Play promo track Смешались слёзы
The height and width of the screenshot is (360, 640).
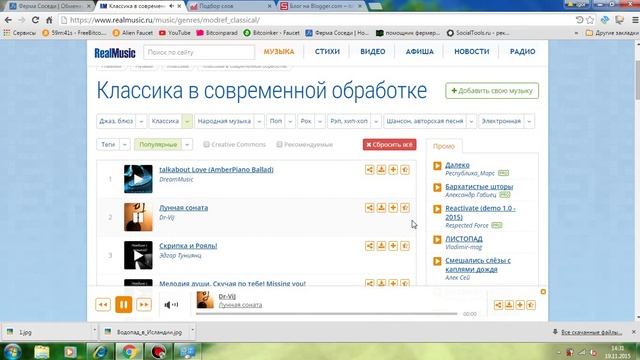(x=437, y=261)
